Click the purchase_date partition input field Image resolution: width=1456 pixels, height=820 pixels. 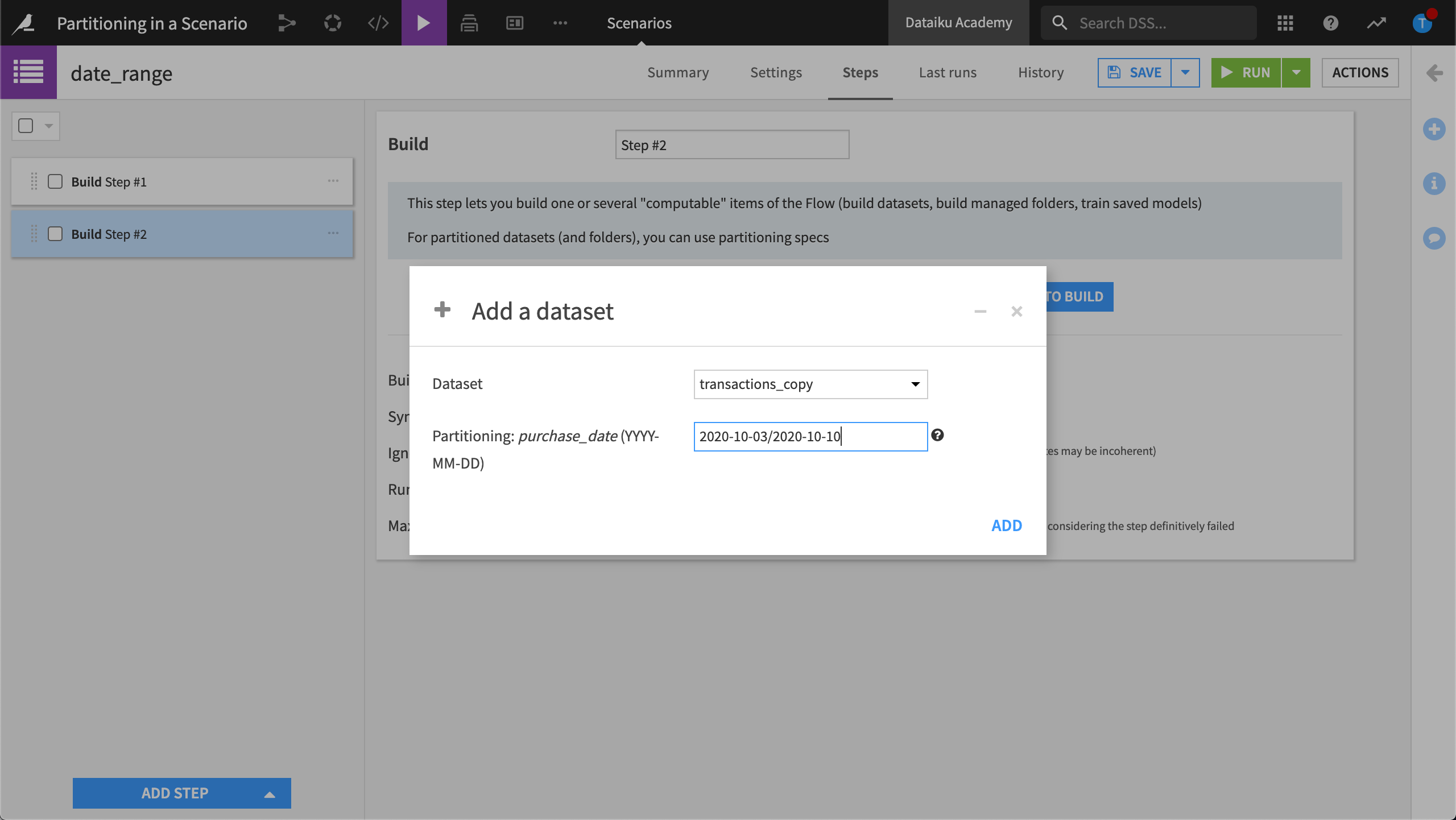click(x=810, y=436)
